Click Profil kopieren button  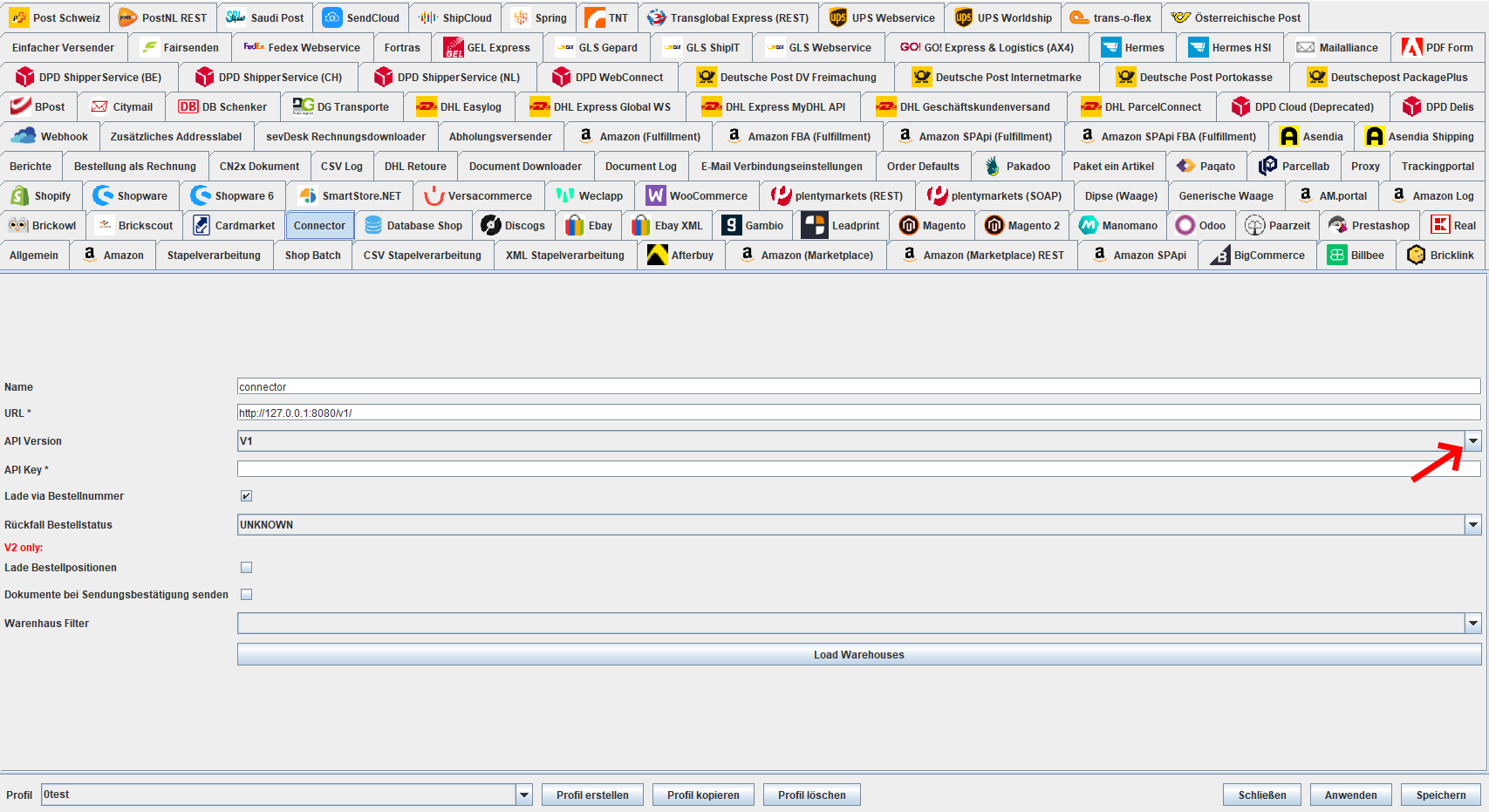(703, 795)
